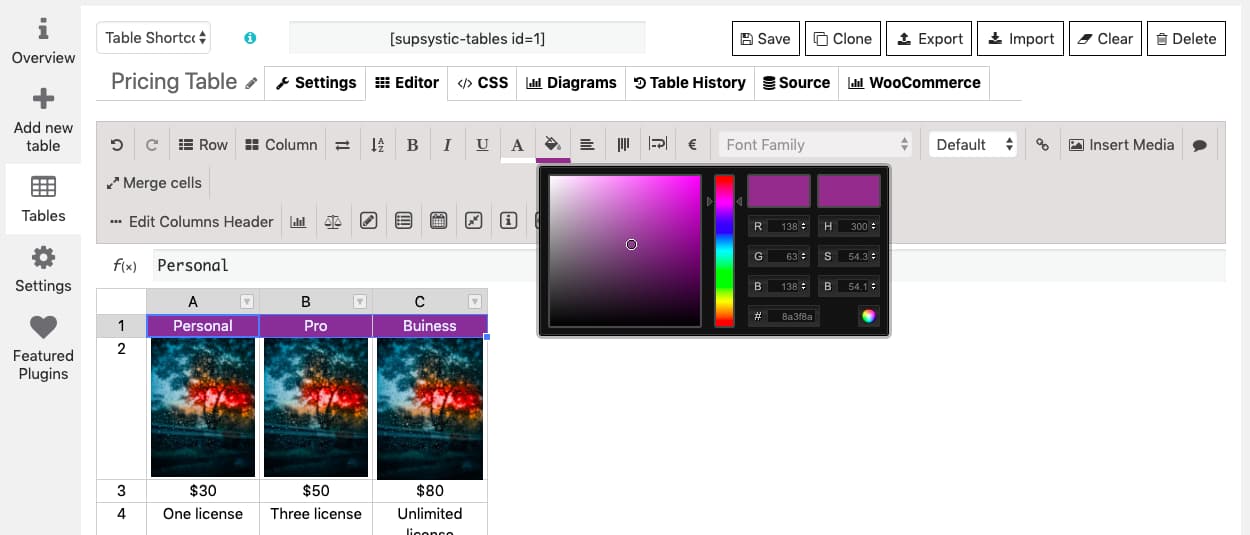Open the text color picker
Viewport: 1250px width, 535px height.
(x=517, y=145)
